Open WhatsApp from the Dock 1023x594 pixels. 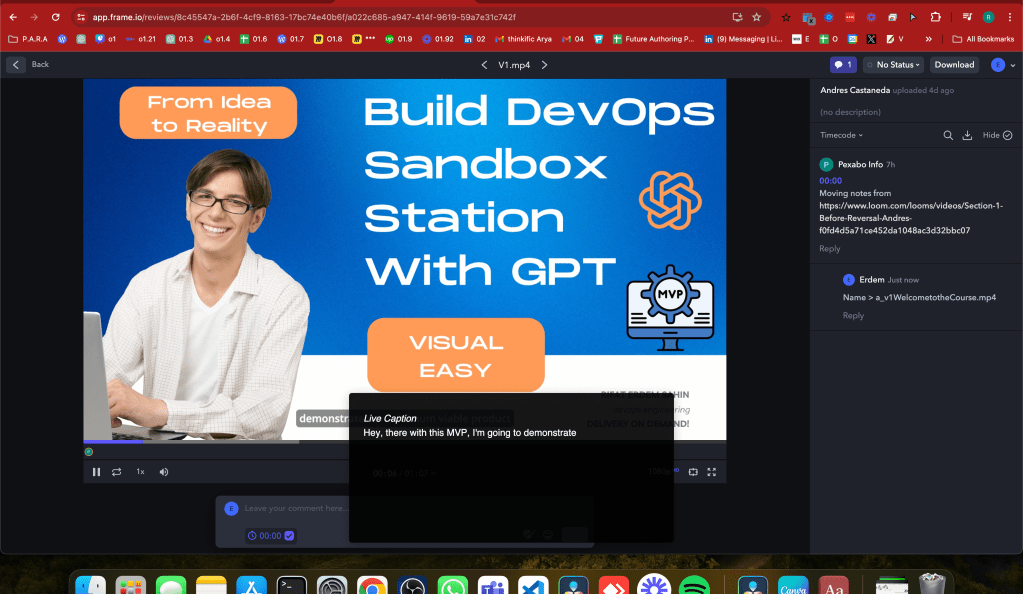(x=453, y=586)
